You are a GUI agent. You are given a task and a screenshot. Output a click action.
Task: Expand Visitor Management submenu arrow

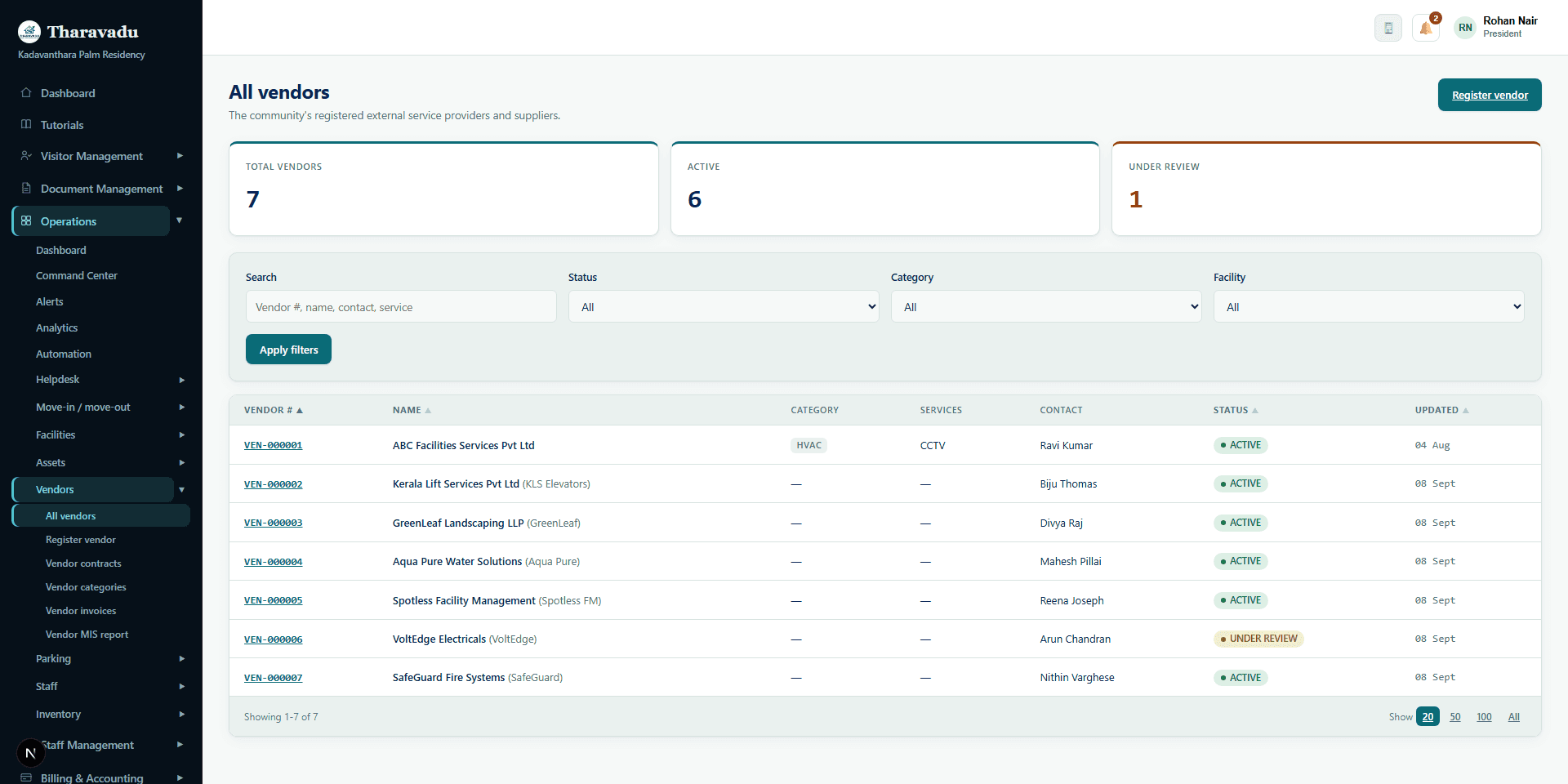point(180,155)
